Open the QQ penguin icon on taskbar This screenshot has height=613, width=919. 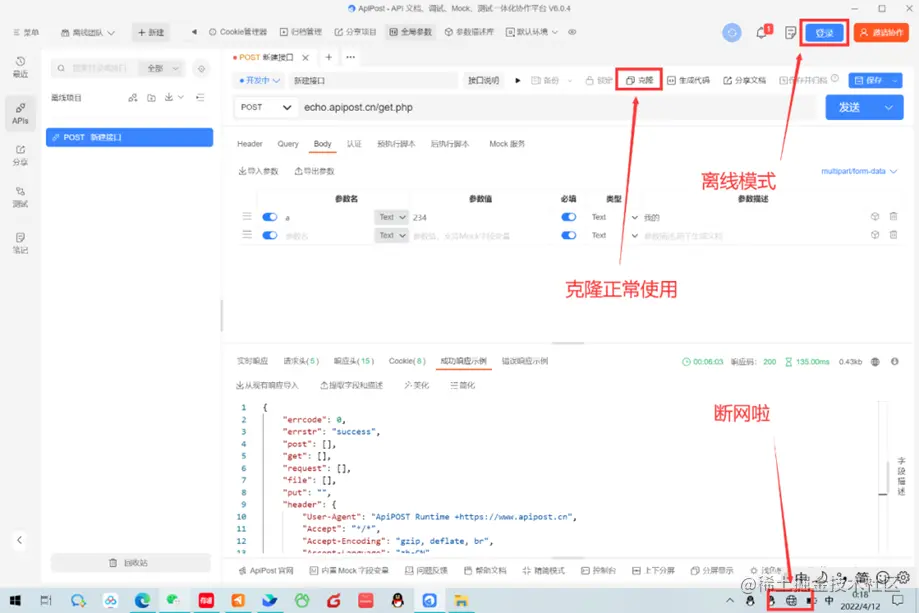[x=397, y=601]
